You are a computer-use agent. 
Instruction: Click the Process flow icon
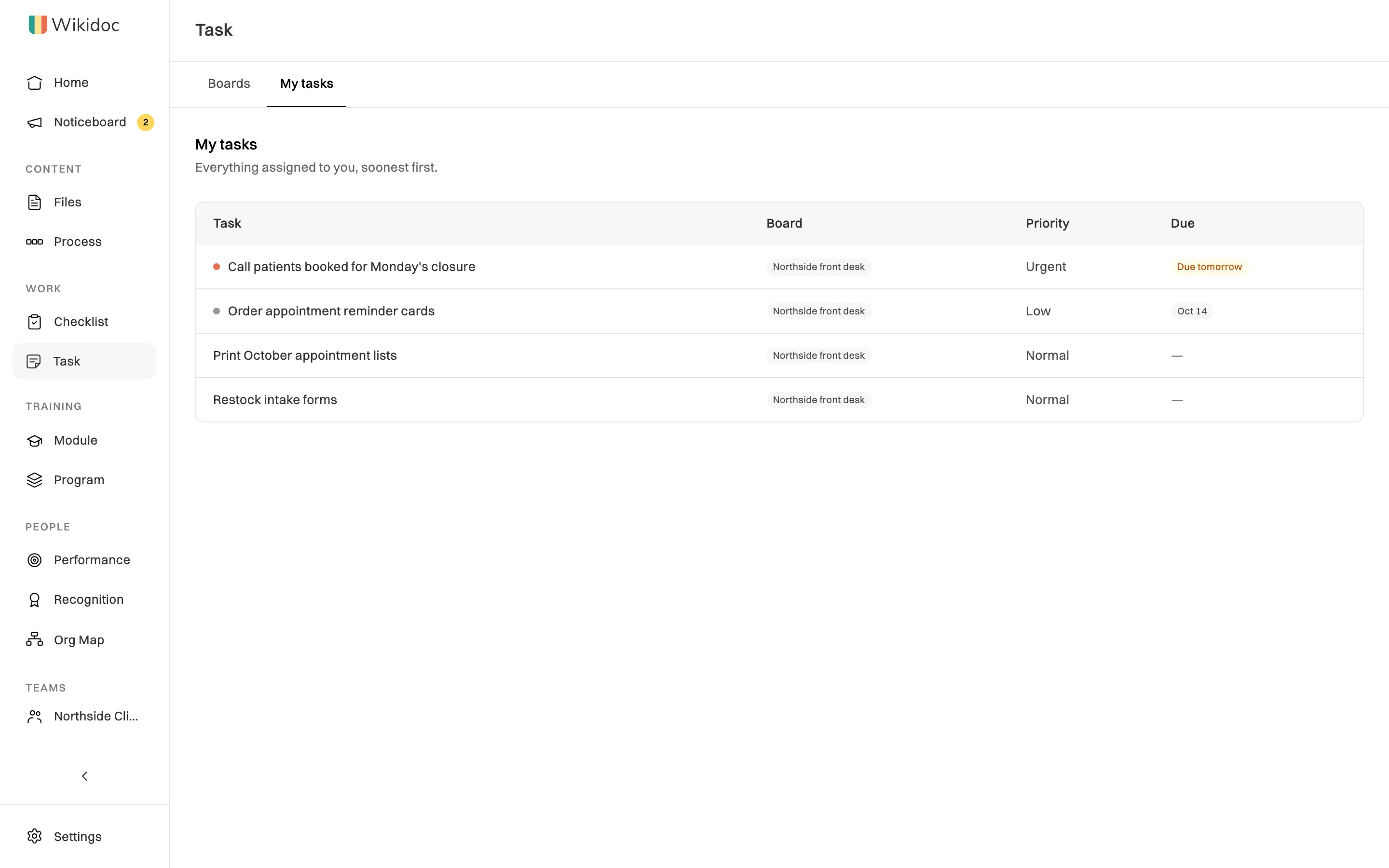coord(34,242)
